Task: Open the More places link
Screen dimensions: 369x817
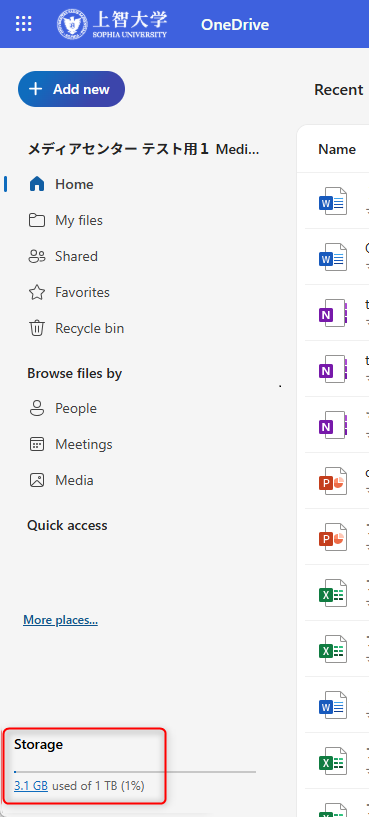Action: [x=60, y=620]
